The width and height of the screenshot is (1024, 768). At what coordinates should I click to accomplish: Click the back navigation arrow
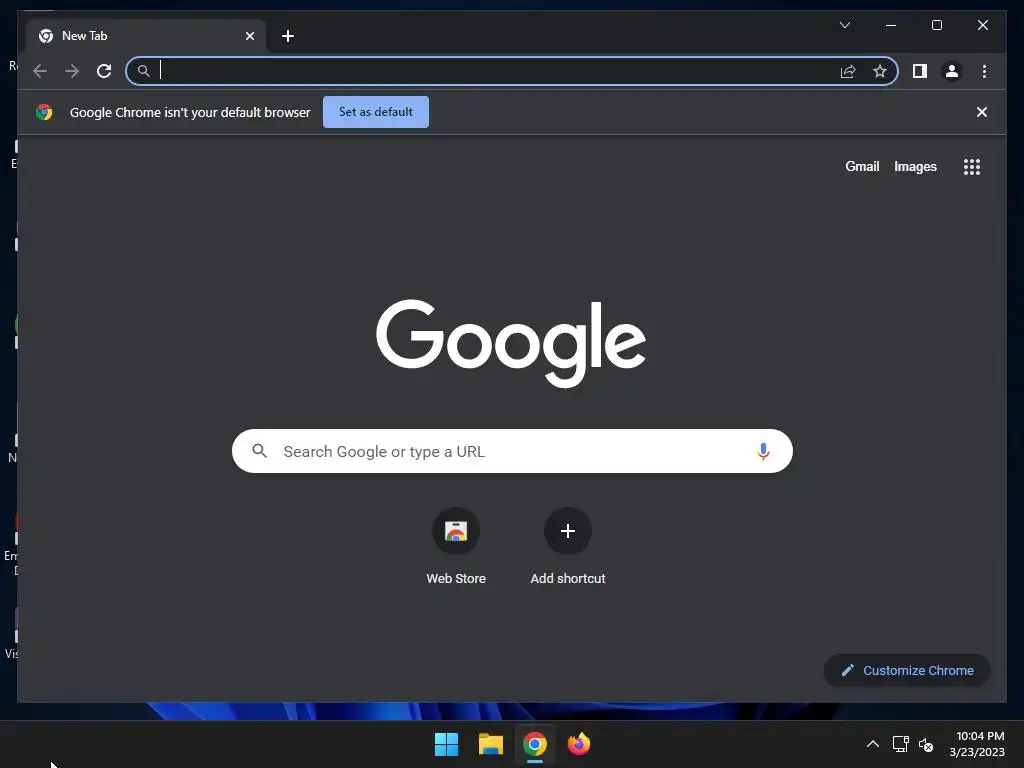tap(40, 71)
